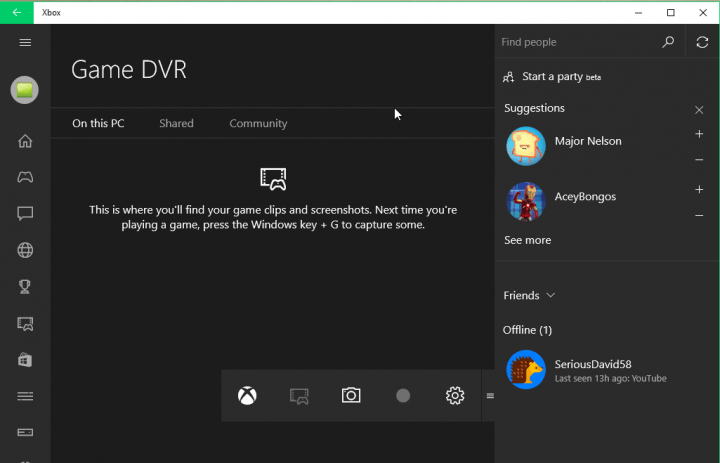Viewport: 720px width, 463px height.
Task: Take a screenshot with camera icon
Action: pyautogui.click(x=351, y=395)
